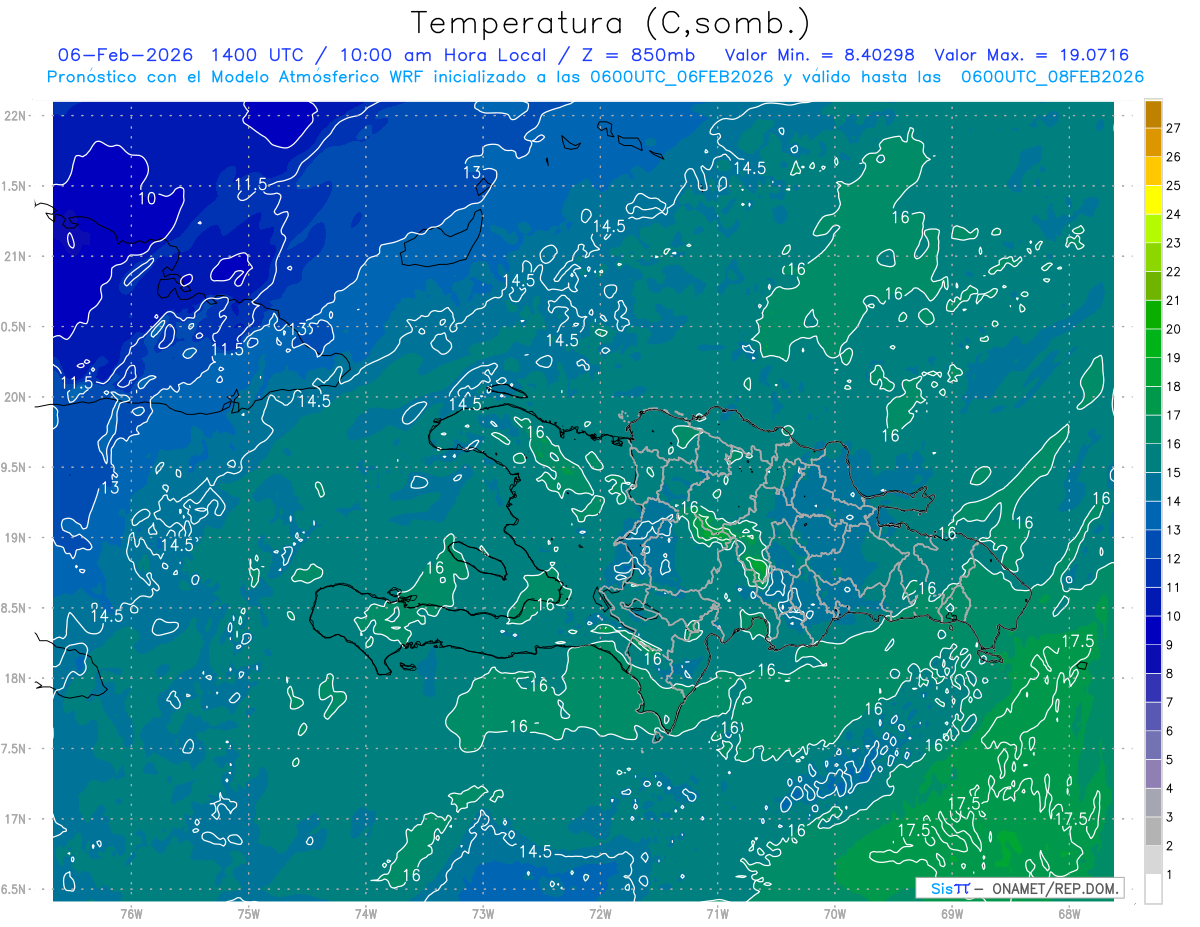Click the color scale label "3"

coord(1170,818)
